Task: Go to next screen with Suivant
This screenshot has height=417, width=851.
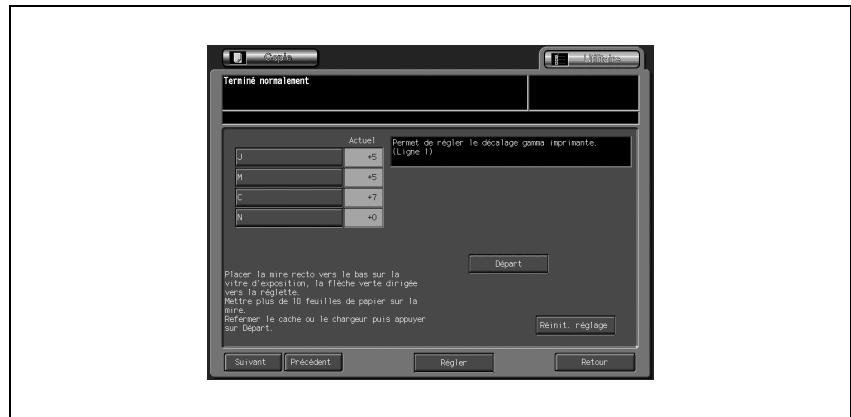Action: pos(253,362)
